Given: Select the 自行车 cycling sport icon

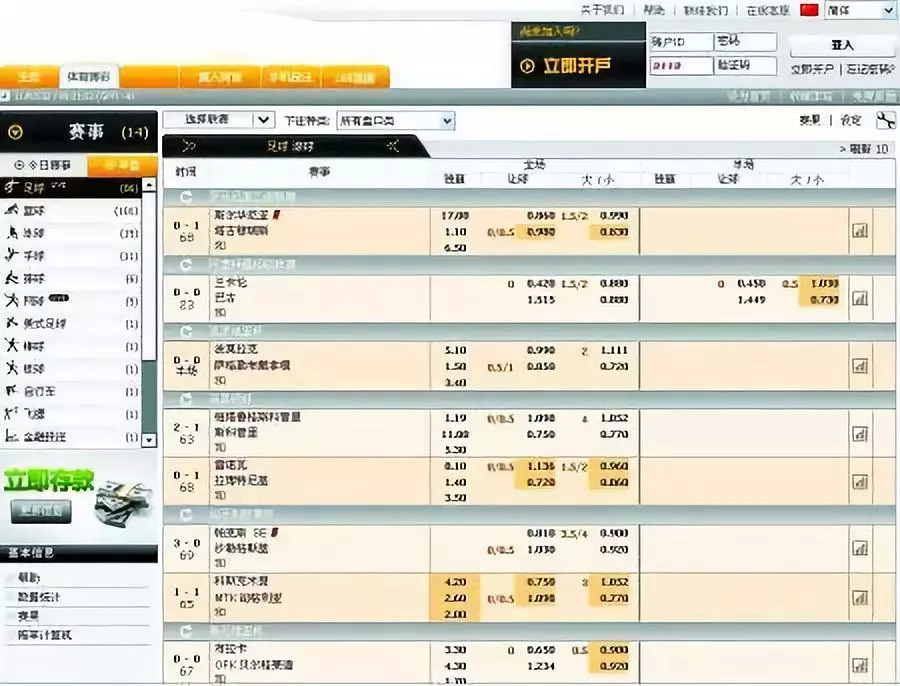Looking at the screenshot, I should (11, 391).
